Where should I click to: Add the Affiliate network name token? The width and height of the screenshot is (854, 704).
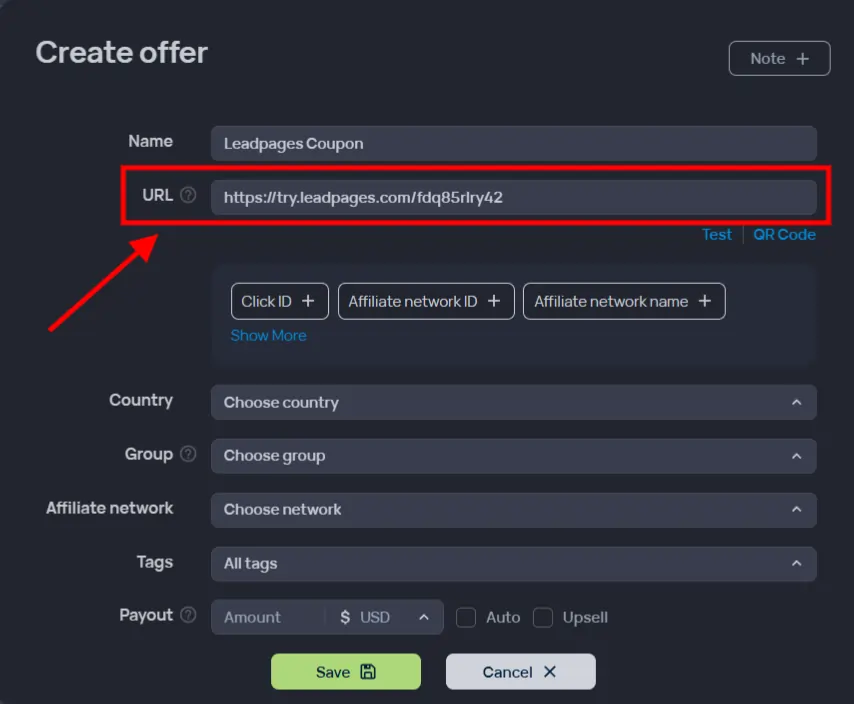point(624,301)
